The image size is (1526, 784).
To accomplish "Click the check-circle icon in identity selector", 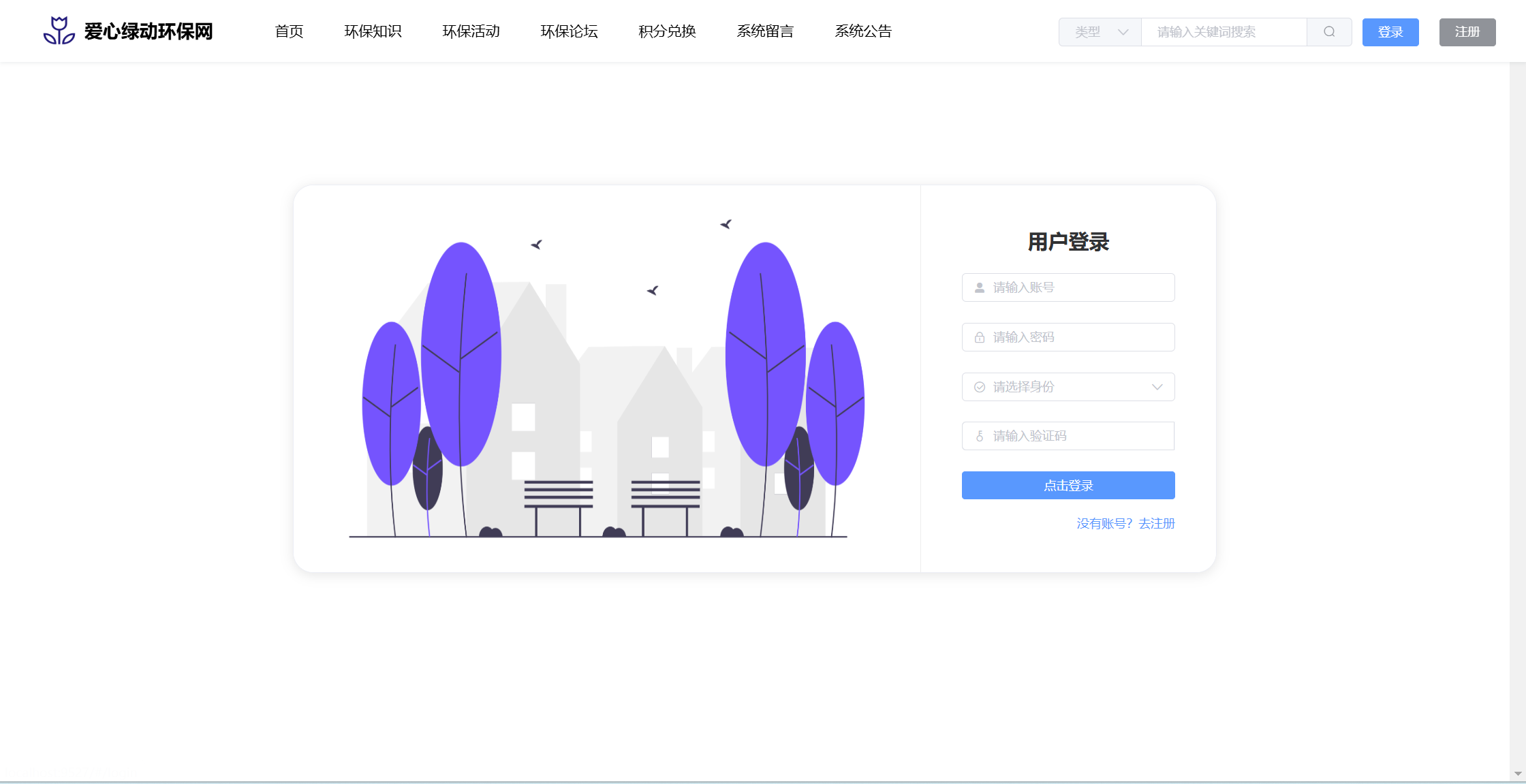I will (x=980, y=387).
